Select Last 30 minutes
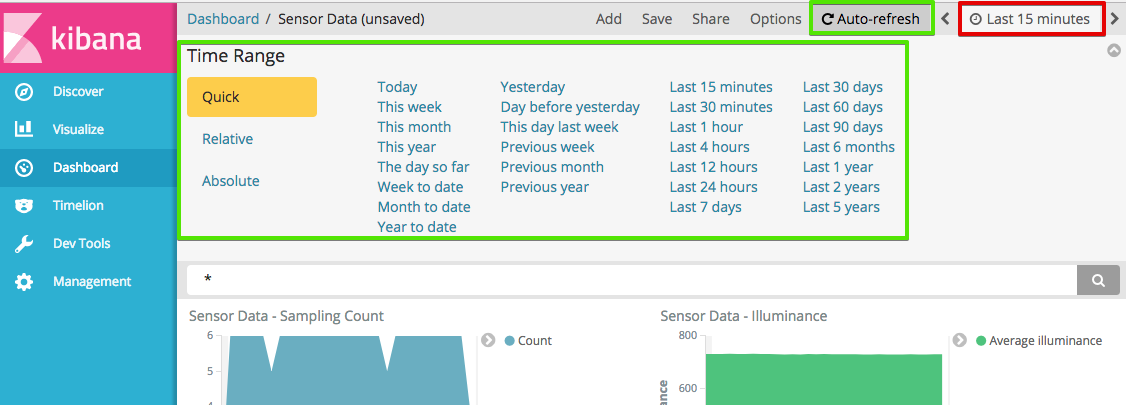The height and width of the screenshot is (405, 1126). click(721, 107)
